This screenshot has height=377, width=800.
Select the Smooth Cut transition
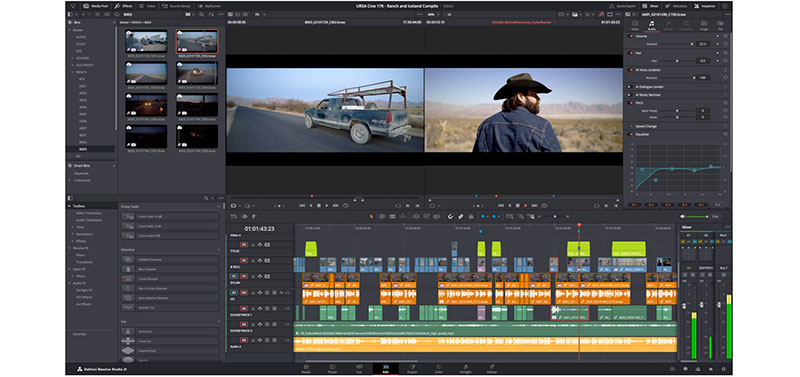tap(170, 308)
